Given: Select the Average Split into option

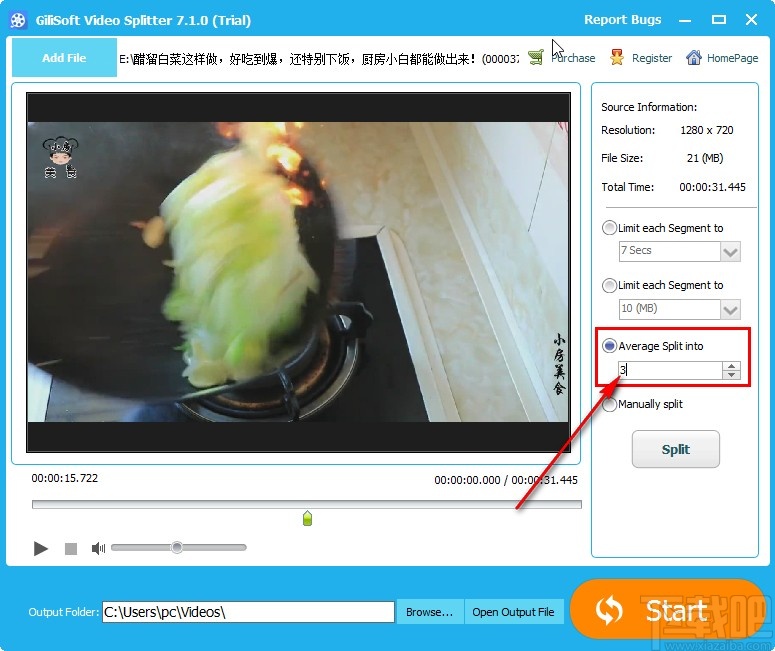Looking at the screenshot, I should [x=609, y=346].
